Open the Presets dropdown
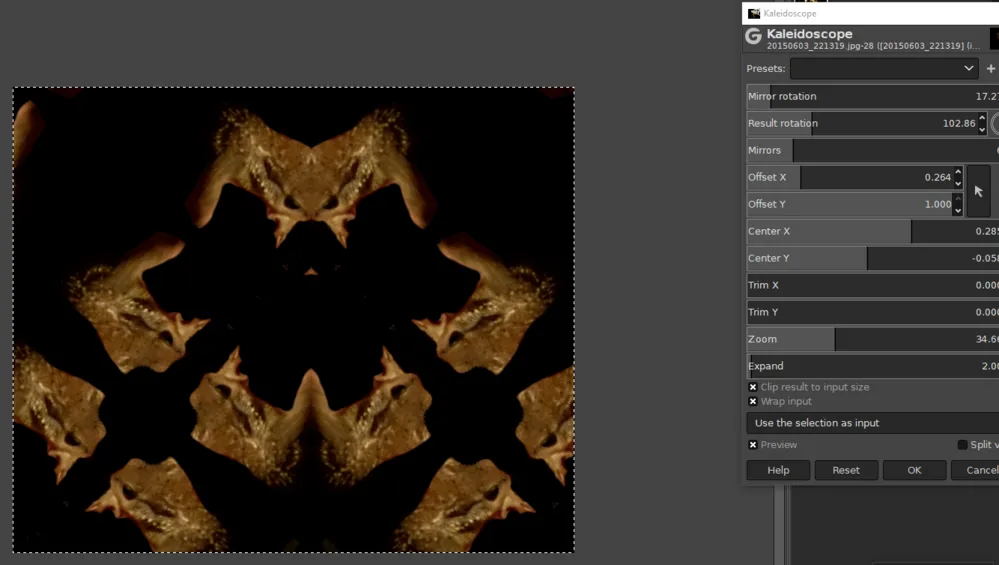This screenshot has height=565, width=999. click(885, 68)
